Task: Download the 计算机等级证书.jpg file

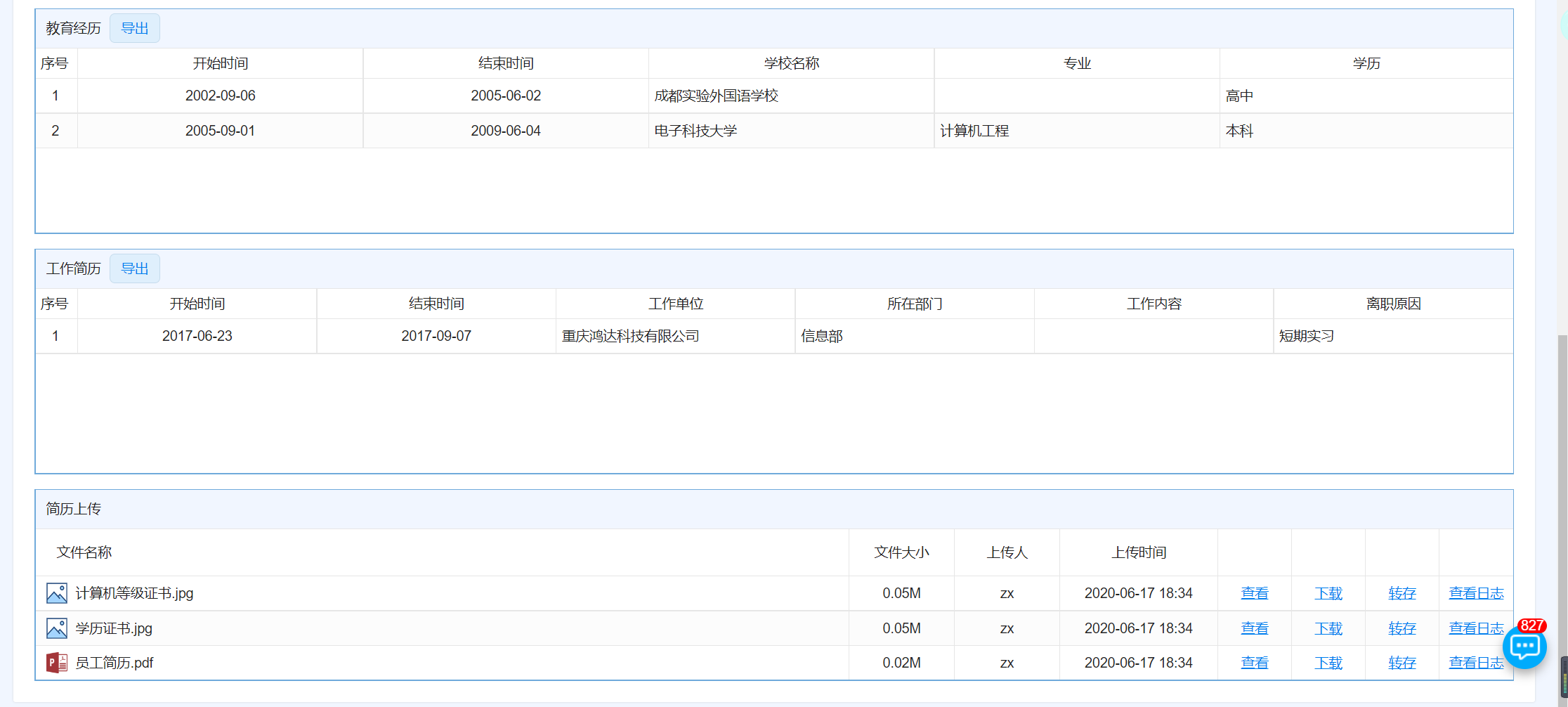Action: click(1328, 593)
